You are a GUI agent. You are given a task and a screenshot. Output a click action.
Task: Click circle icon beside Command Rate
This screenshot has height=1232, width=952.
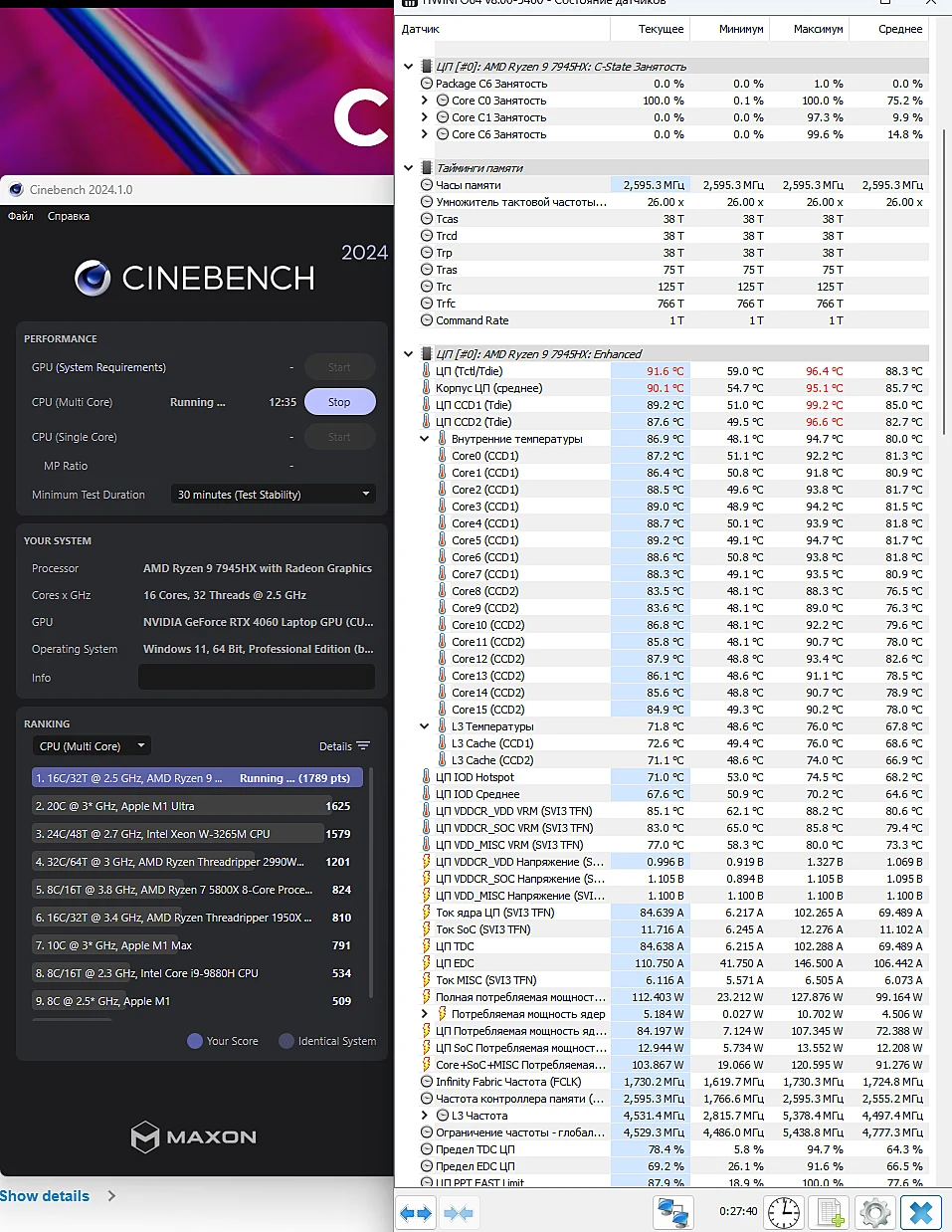click(x=427, y=320)
